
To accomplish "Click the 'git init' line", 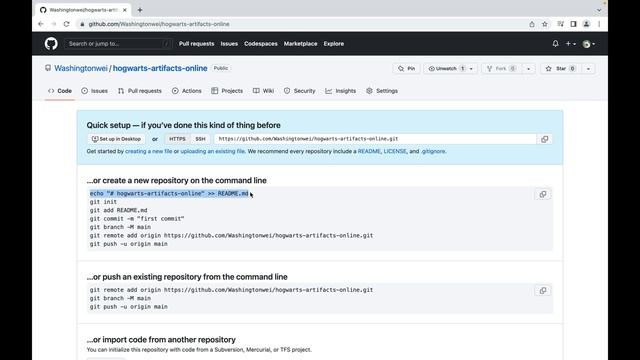I will click(103, 202).
